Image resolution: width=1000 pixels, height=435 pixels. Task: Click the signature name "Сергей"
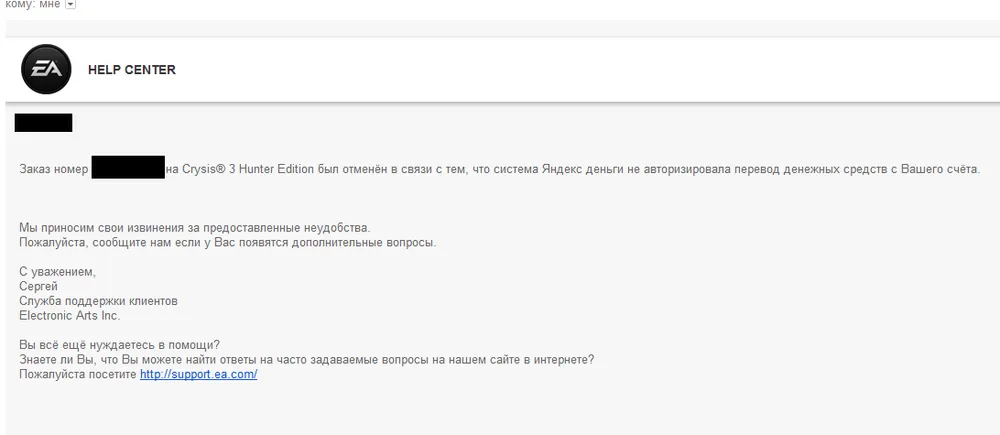(39, 286)
